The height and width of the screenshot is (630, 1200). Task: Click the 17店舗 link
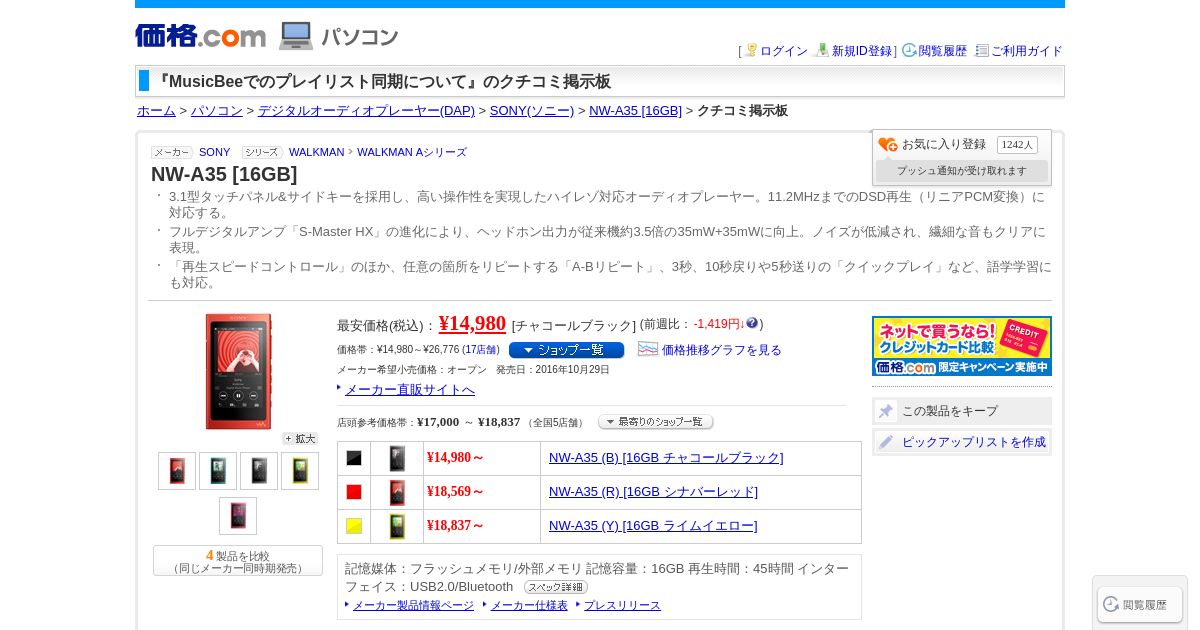[x=481, y=350]
